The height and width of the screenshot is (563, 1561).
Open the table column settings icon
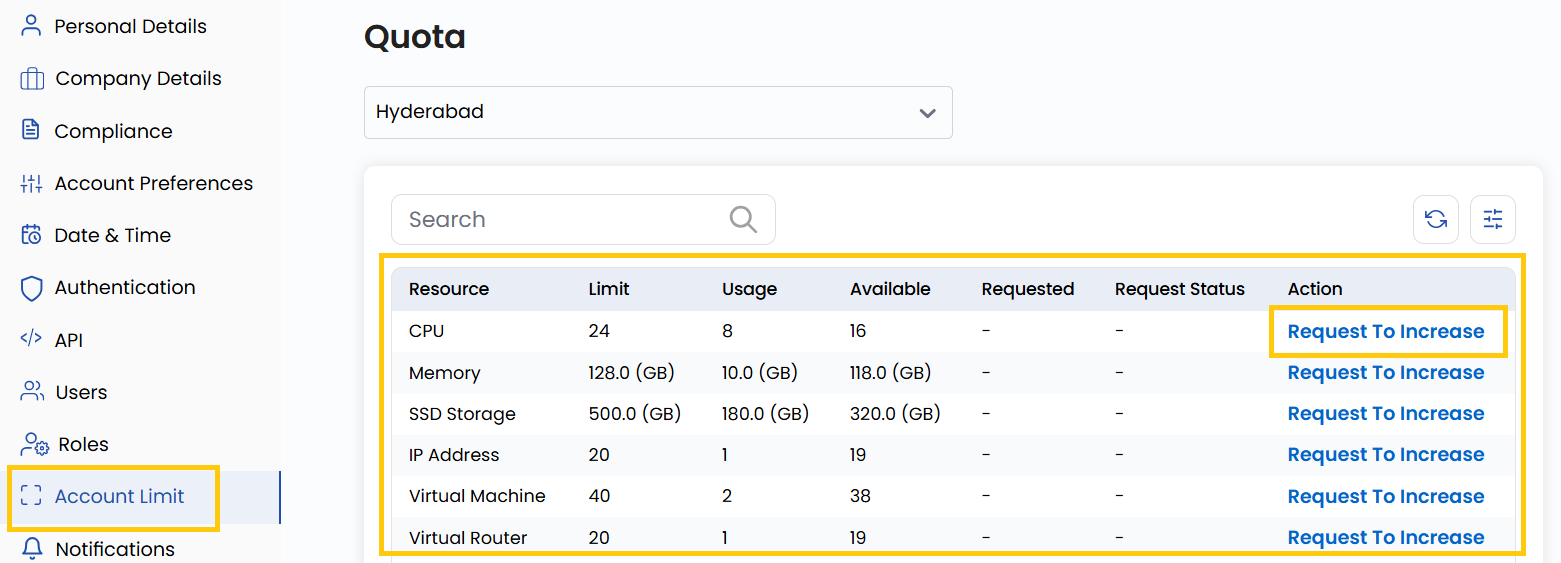point(1492,219)
